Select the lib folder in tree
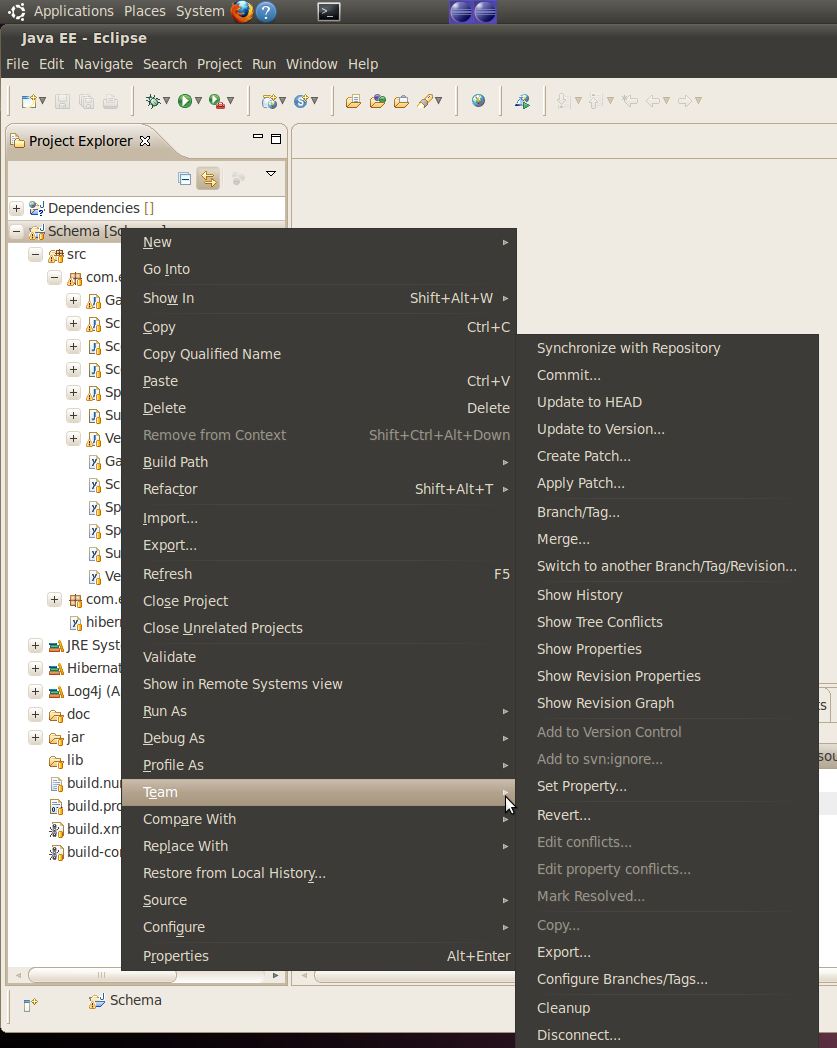The image size is (837, 1048). pos(75,761)
